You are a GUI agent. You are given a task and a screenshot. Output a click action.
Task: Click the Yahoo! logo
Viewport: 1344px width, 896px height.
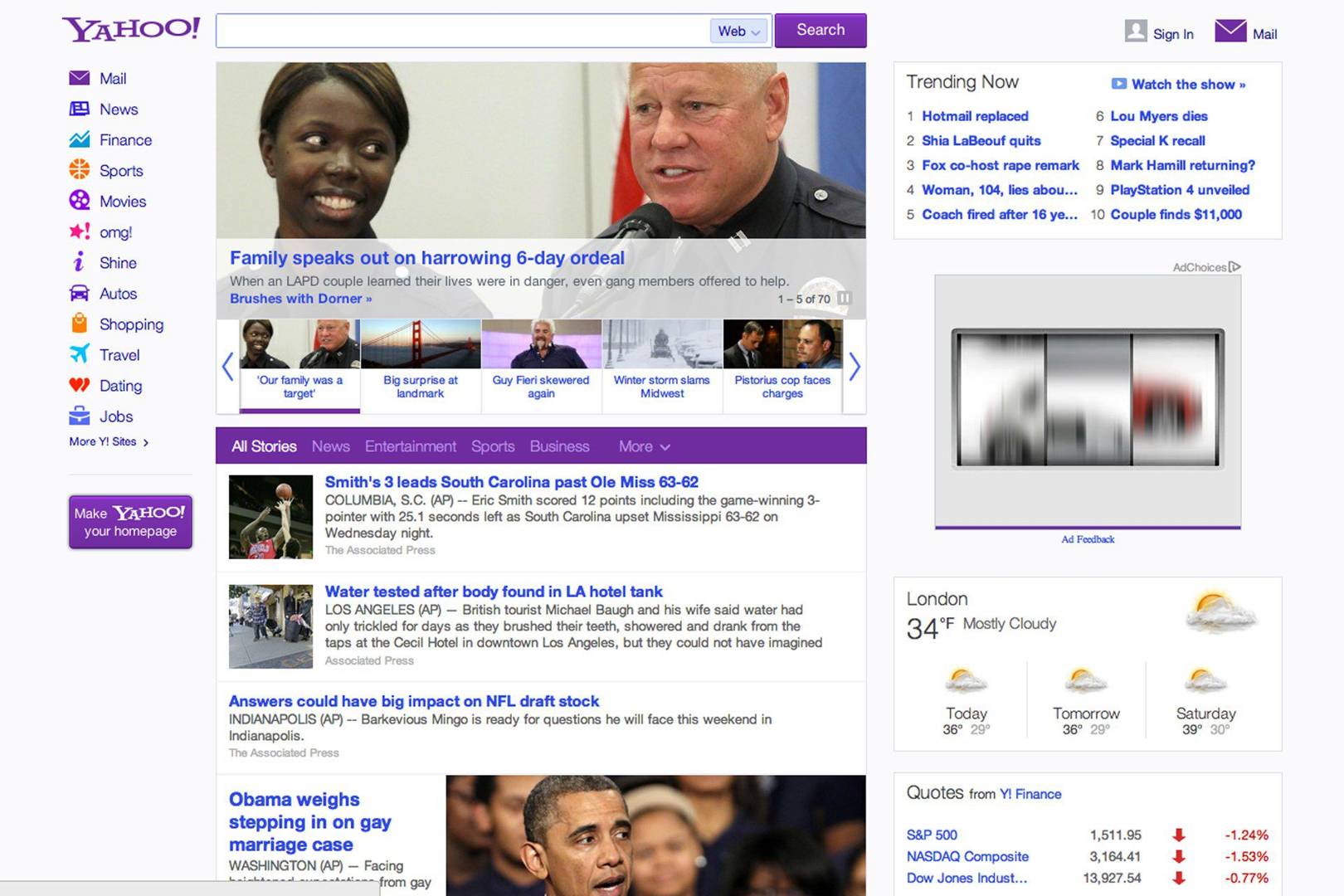click(131, 30)
